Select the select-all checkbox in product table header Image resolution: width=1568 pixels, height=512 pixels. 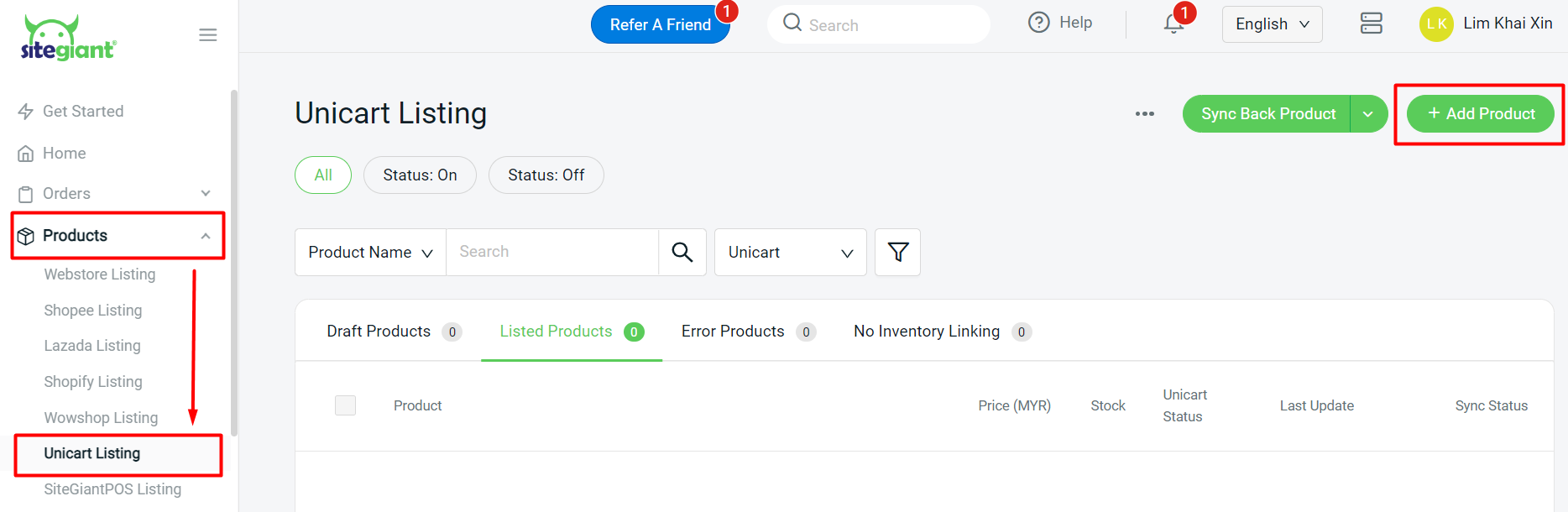tap(345, 405)
